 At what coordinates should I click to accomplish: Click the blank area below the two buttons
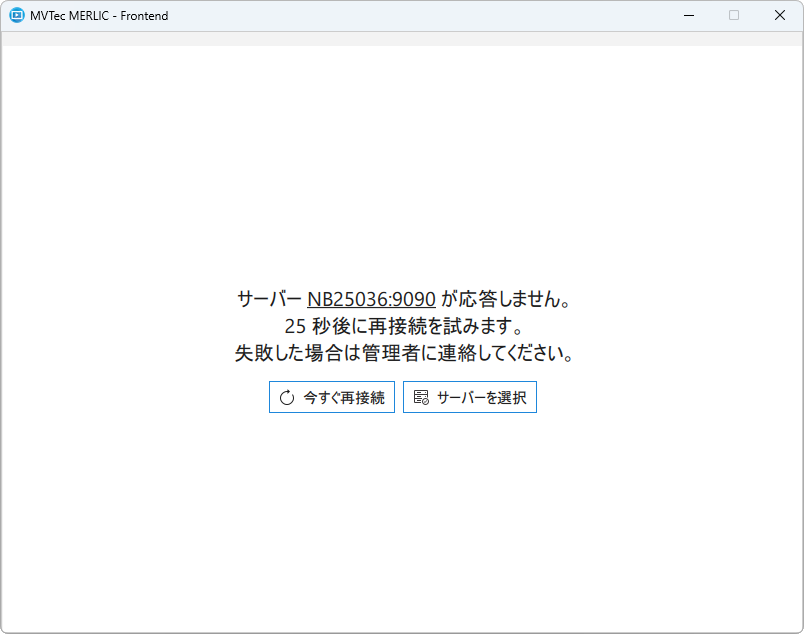(400, 520)
